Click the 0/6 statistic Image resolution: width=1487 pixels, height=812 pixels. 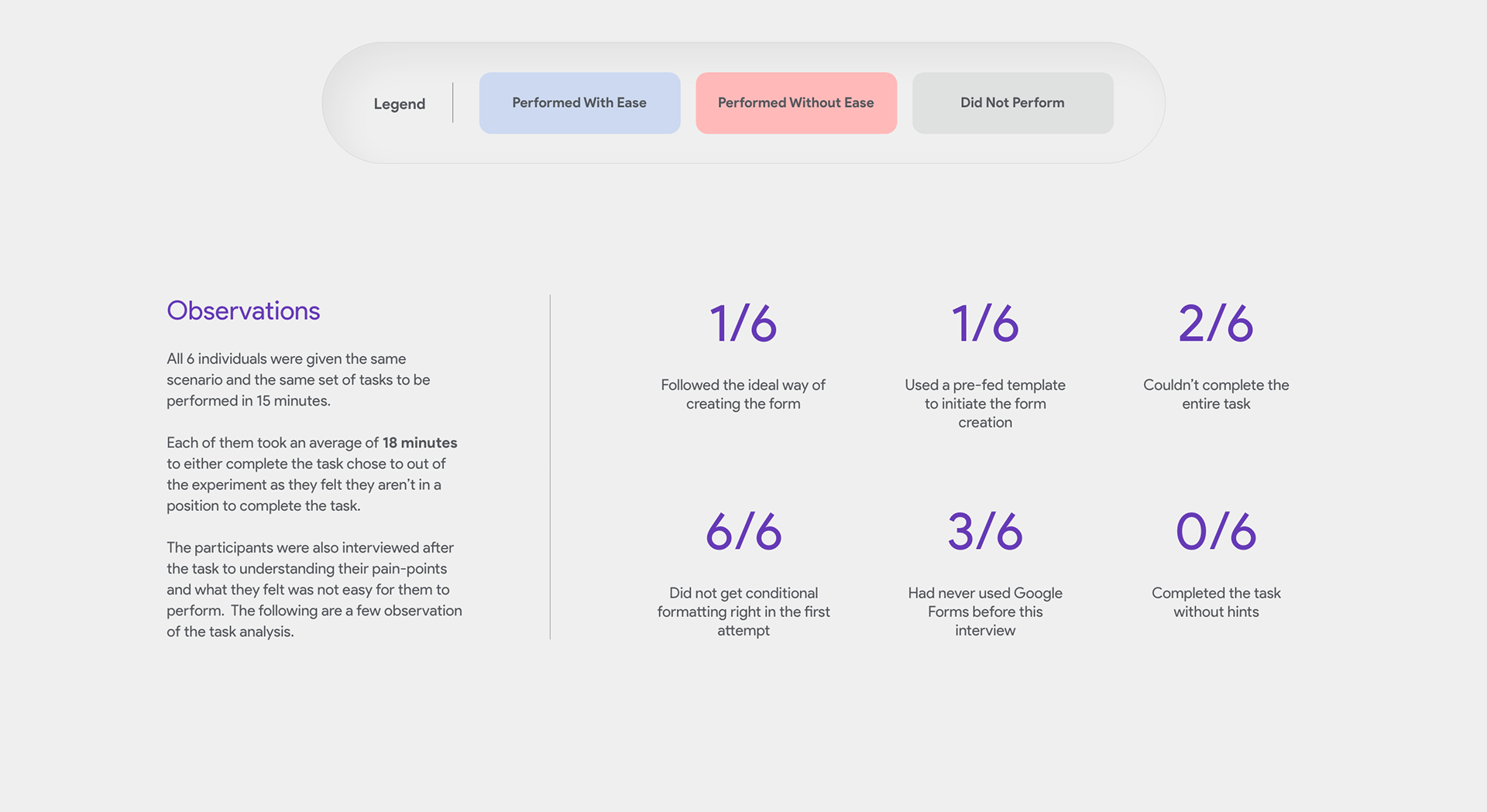coord(1215,531)
